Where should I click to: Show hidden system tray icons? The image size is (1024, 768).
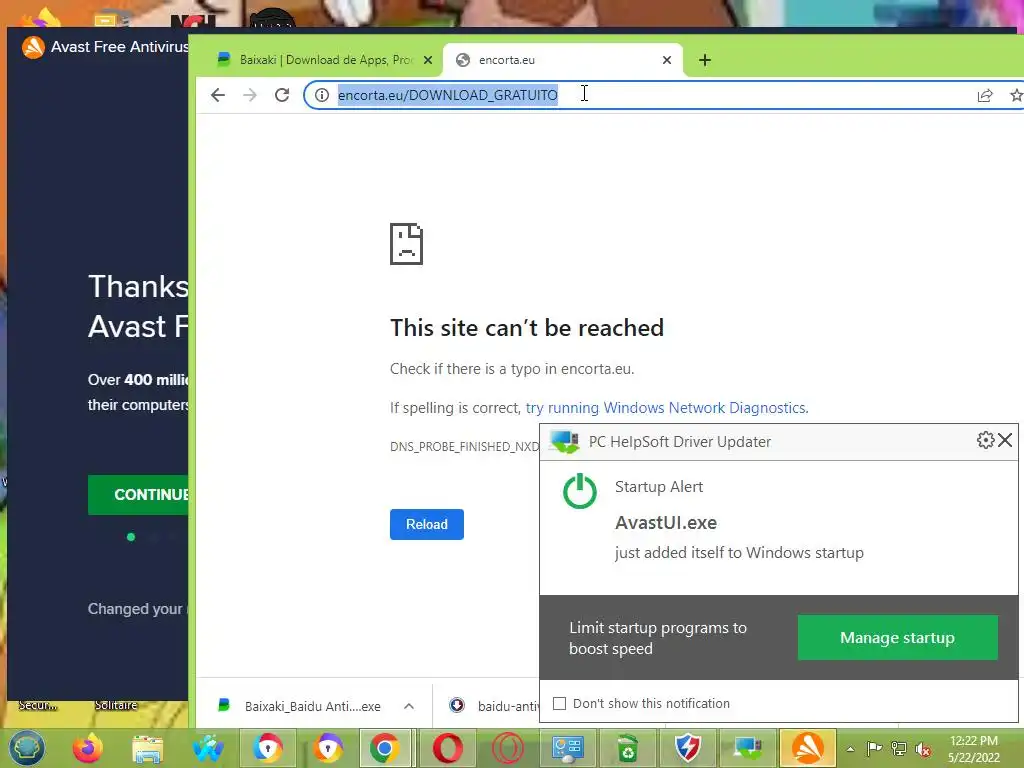click(850, 749)
